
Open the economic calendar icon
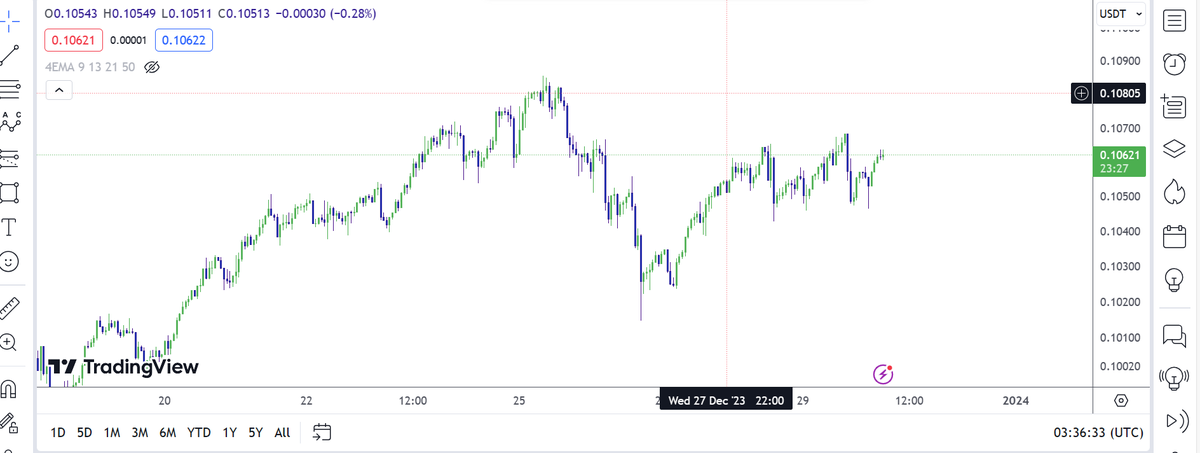point(1174,237)
